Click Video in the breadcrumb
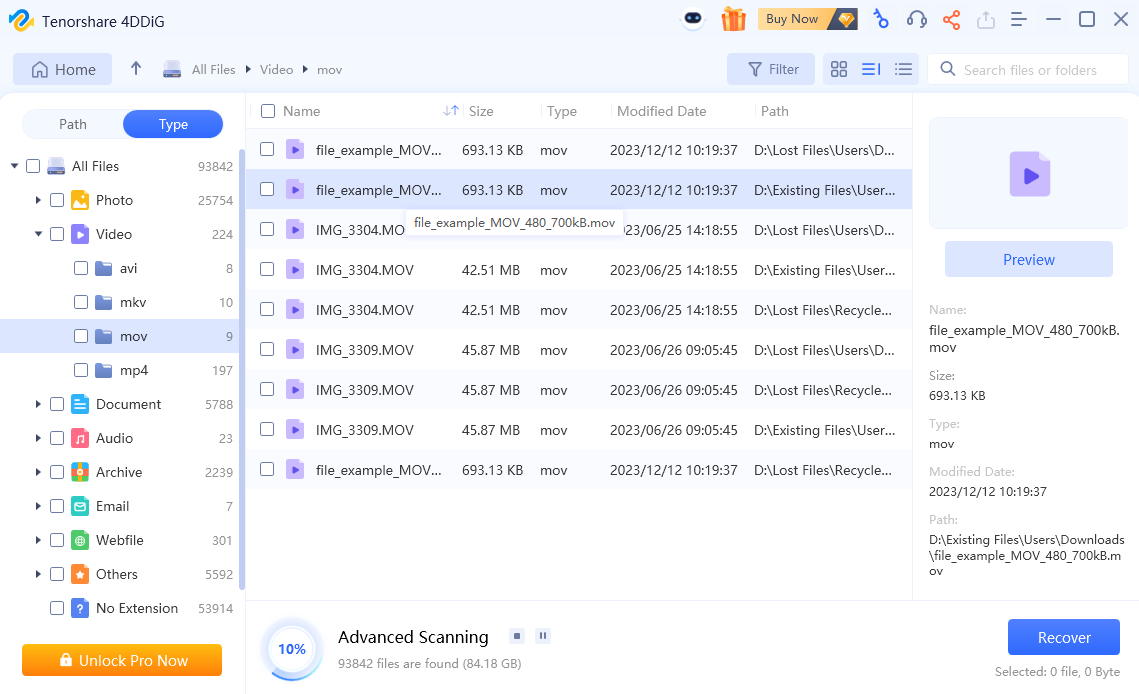Viewport: 1139px width, 694px height. coord(277,70)
